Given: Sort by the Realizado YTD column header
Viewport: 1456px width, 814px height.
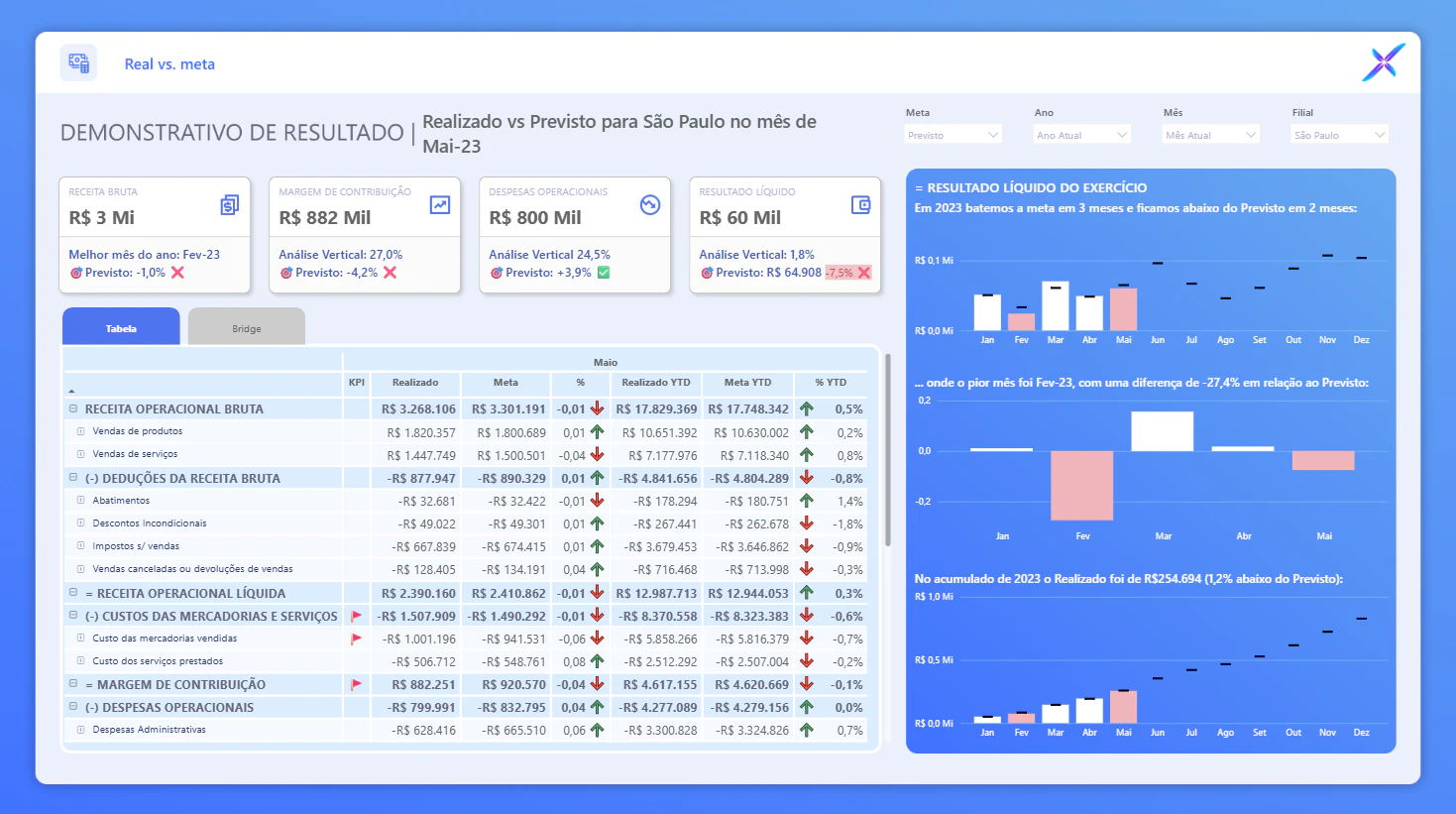Looking at the screenshot, I should 656,383.
